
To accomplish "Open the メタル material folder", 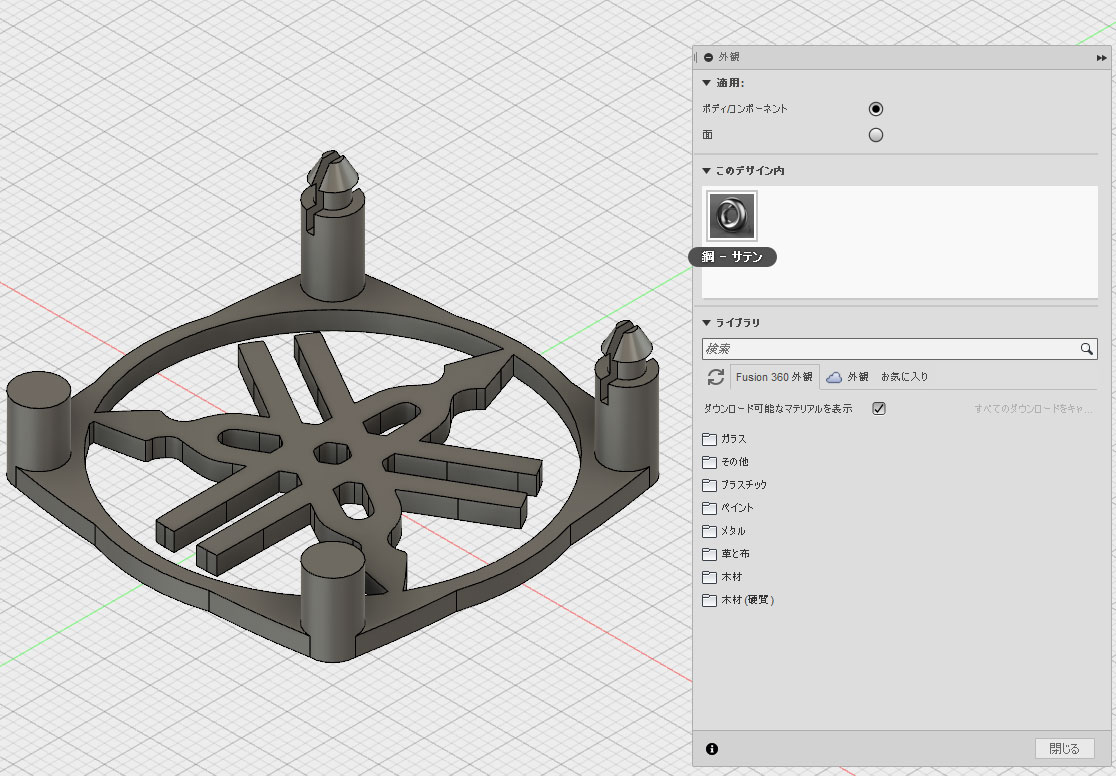I will pos(733,531).
